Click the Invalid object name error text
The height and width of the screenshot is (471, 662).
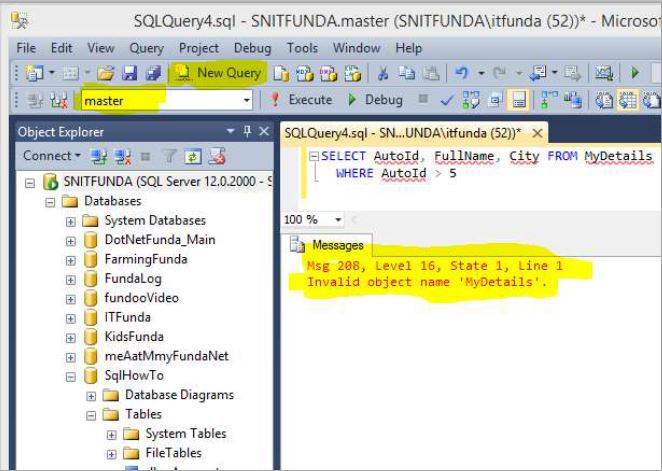pyautogui.click(x=427, y=282)
